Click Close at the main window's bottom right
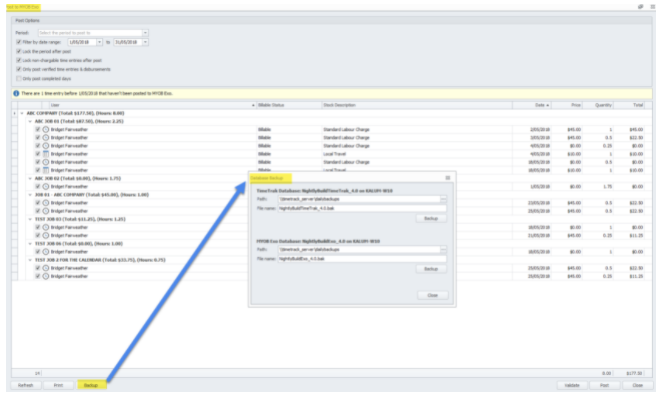The width and height of the screenshot is (664, 399). [x=637, y=385]
